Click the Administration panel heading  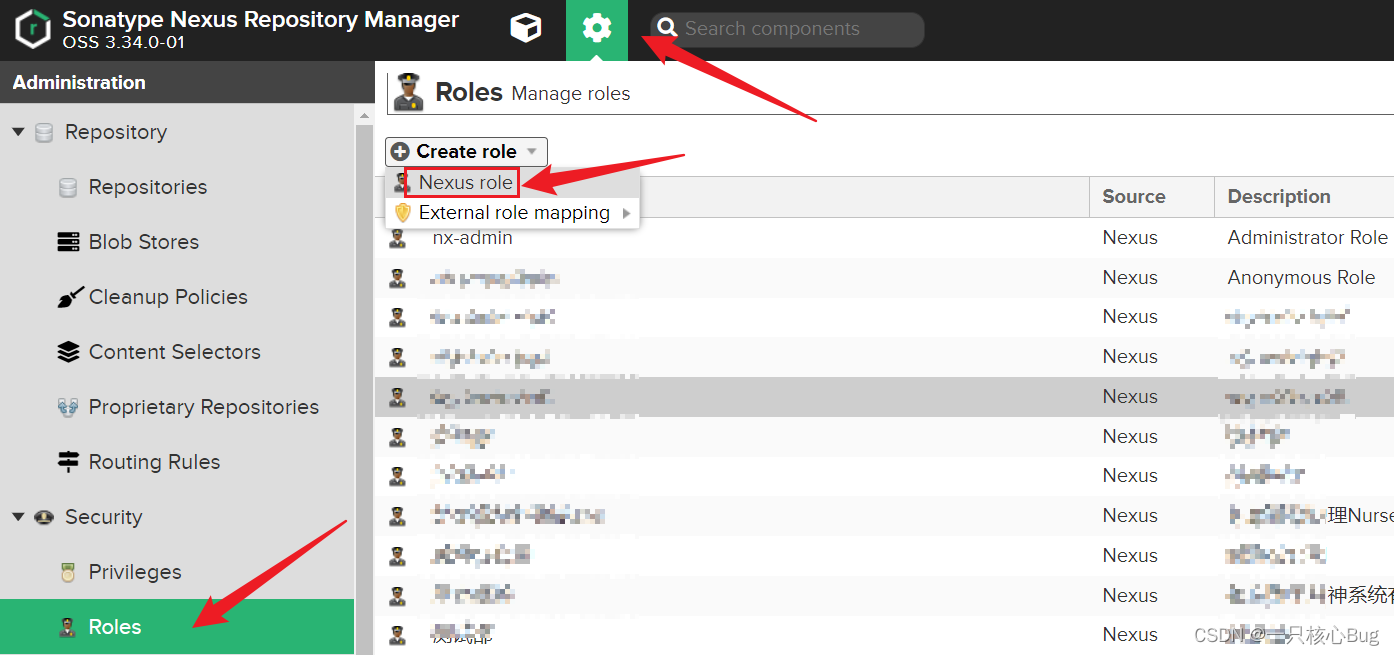point(79,82)
